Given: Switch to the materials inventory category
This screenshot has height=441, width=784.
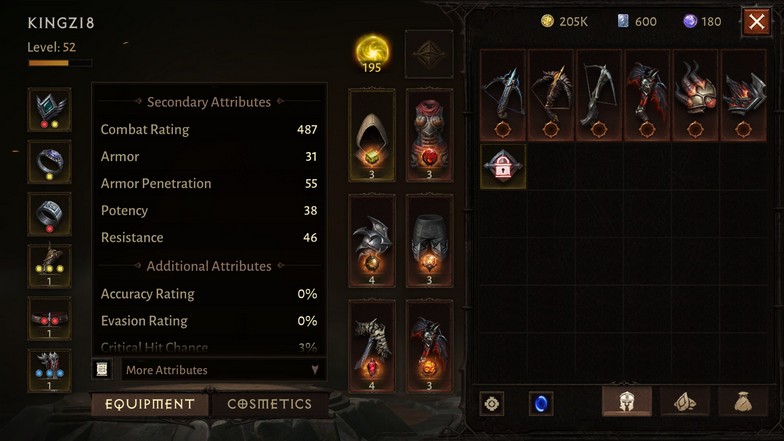Looking at the screenshot, I should pyautogui.click(x=684, y=402).
